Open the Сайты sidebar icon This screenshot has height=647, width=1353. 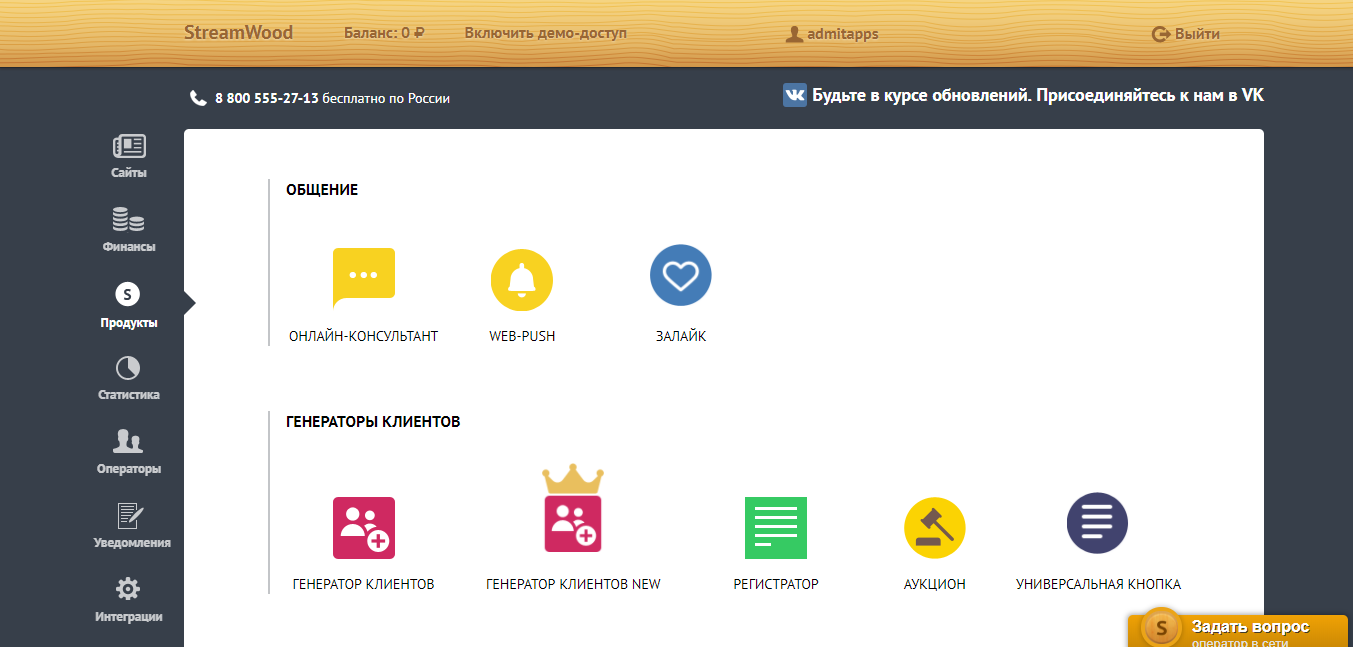coord(129,146)
